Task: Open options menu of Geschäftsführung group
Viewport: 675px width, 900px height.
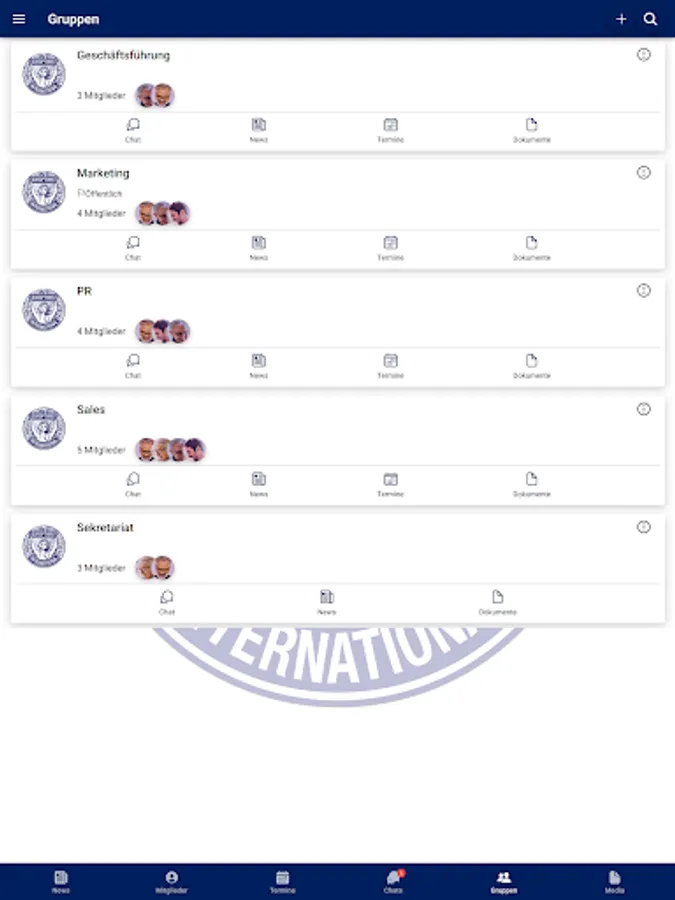Action: (643, 55)
